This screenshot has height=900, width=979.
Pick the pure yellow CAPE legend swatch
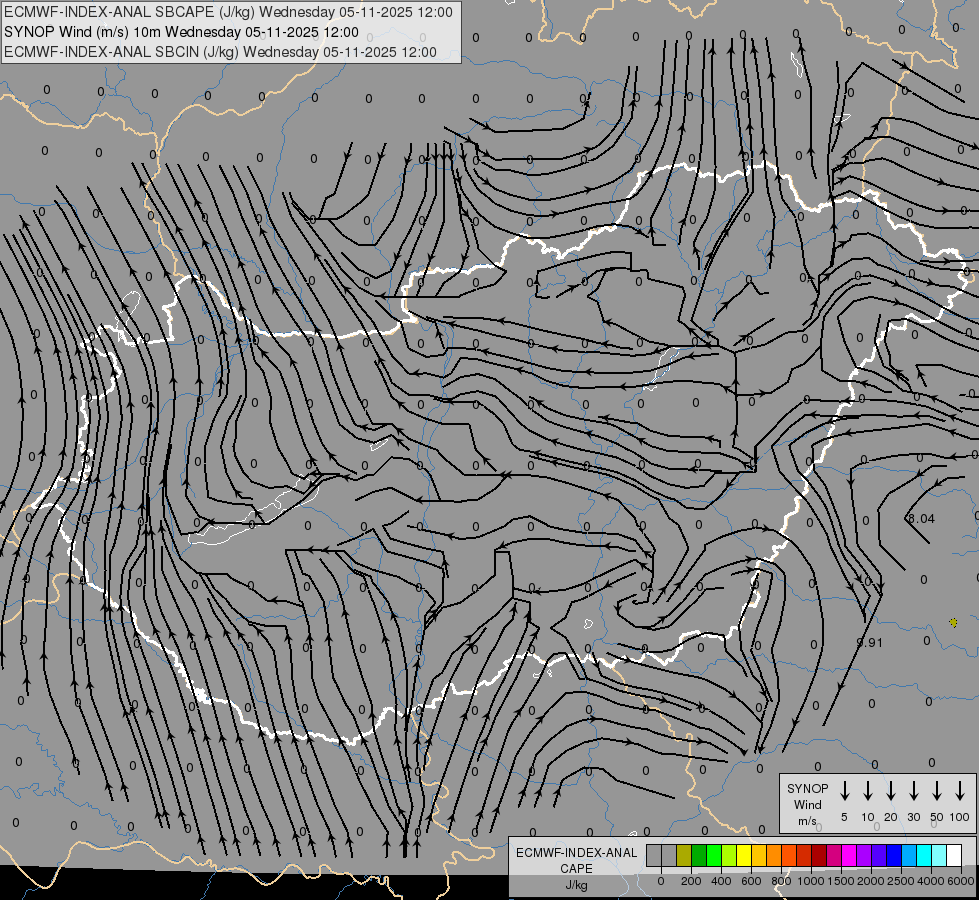(x=744, y=855)
